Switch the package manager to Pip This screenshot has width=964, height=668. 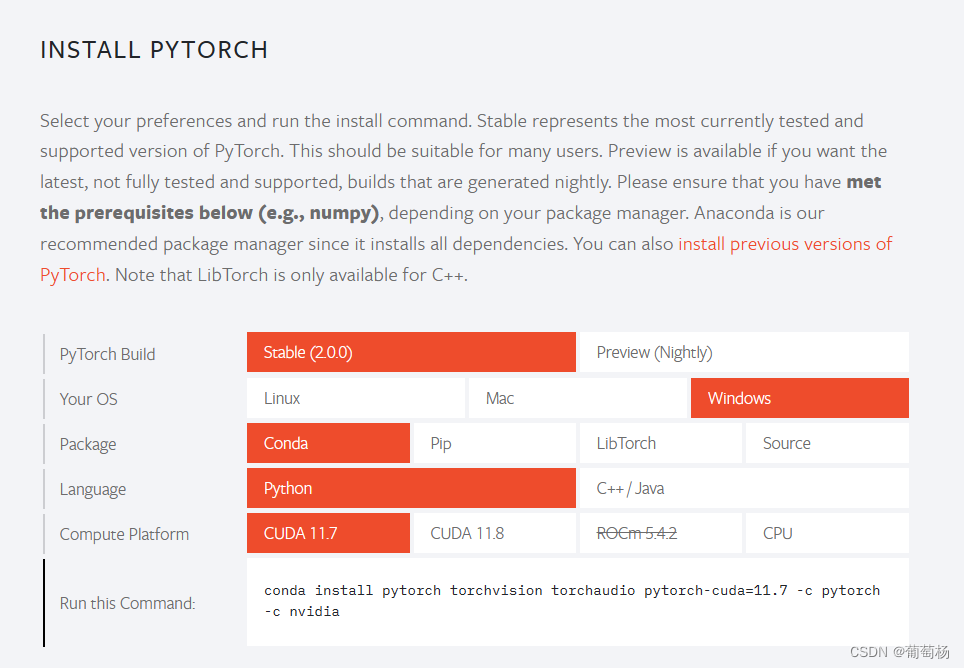(x=493, y=442)
